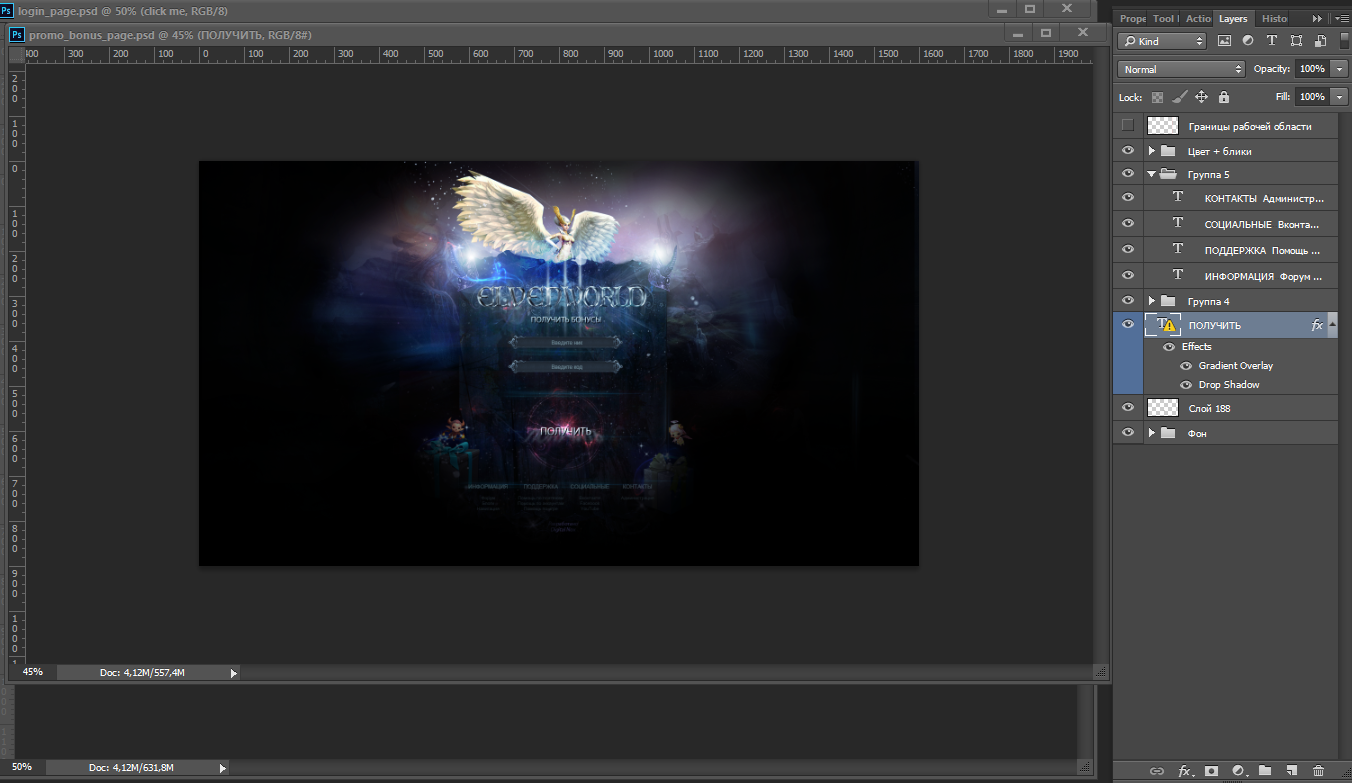Switch to the History tab

[1274, 18]
